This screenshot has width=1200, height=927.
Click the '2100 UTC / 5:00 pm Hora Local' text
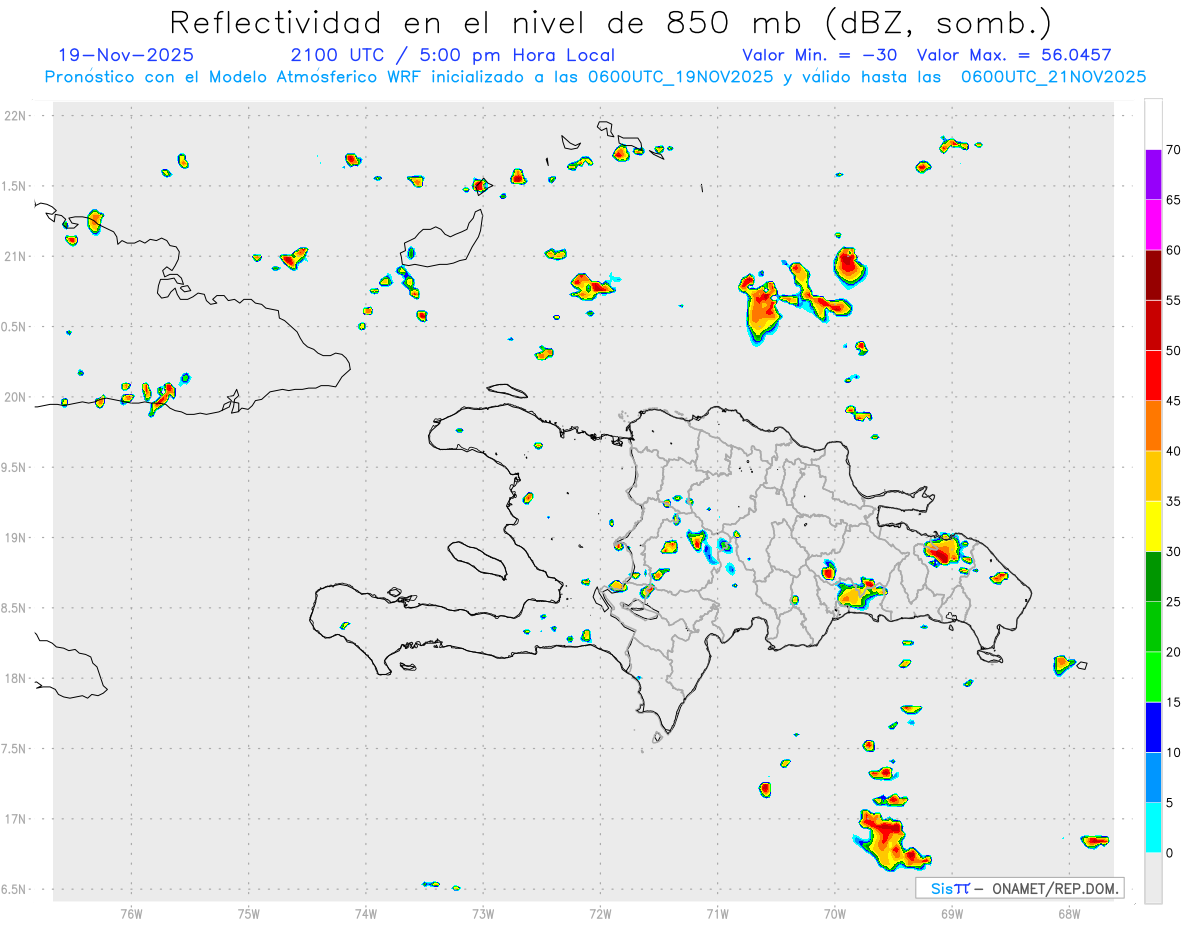(453, 55)
